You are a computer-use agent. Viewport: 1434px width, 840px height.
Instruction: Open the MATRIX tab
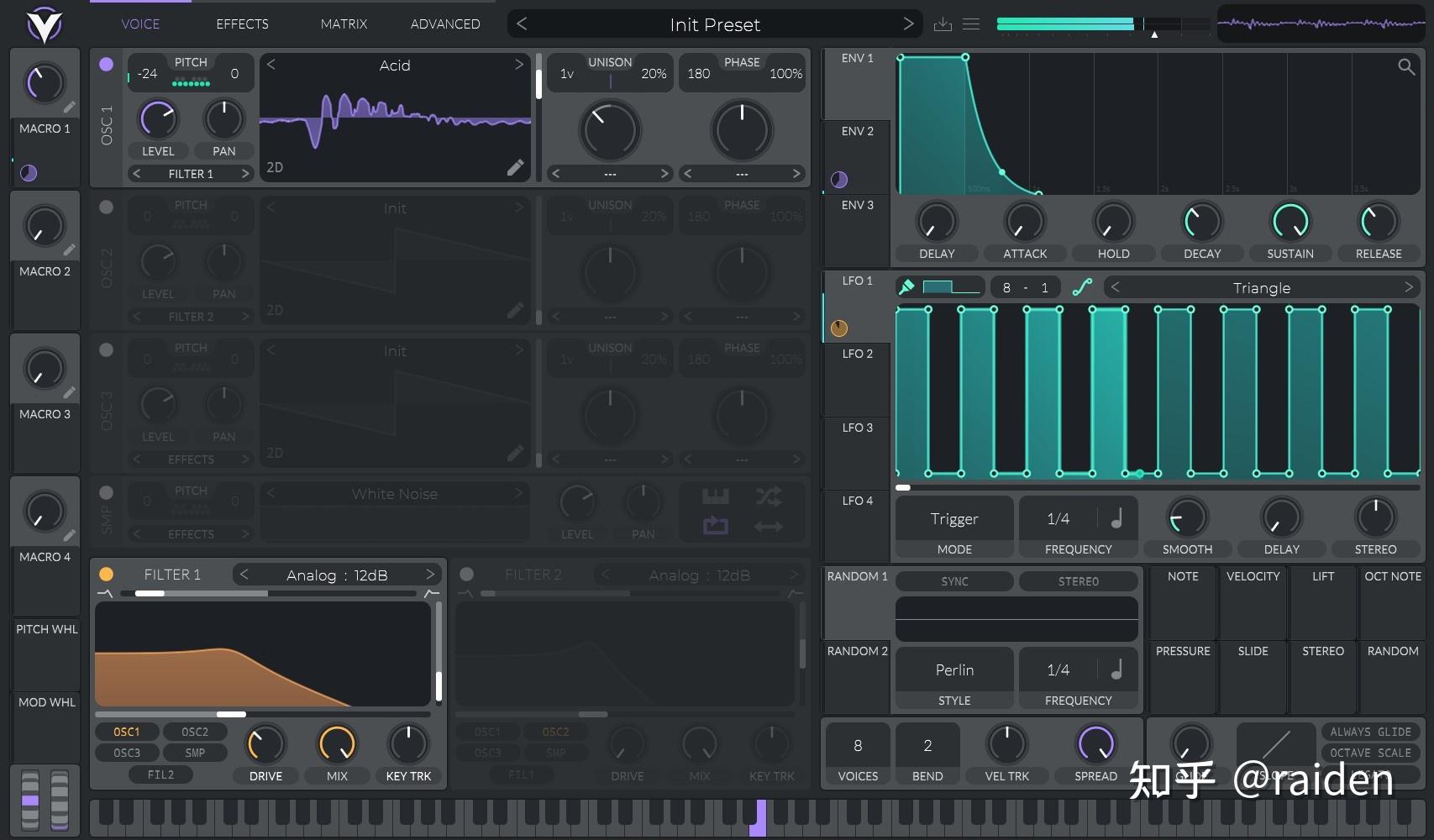click(344, 24)
